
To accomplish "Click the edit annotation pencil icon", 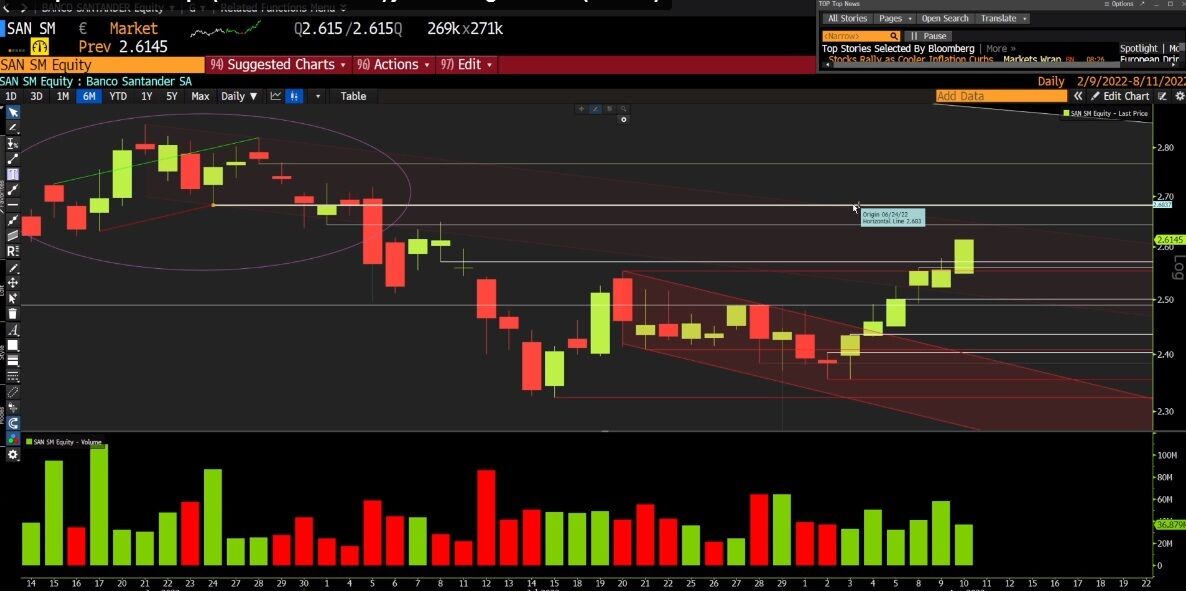I will coord(13,268).
